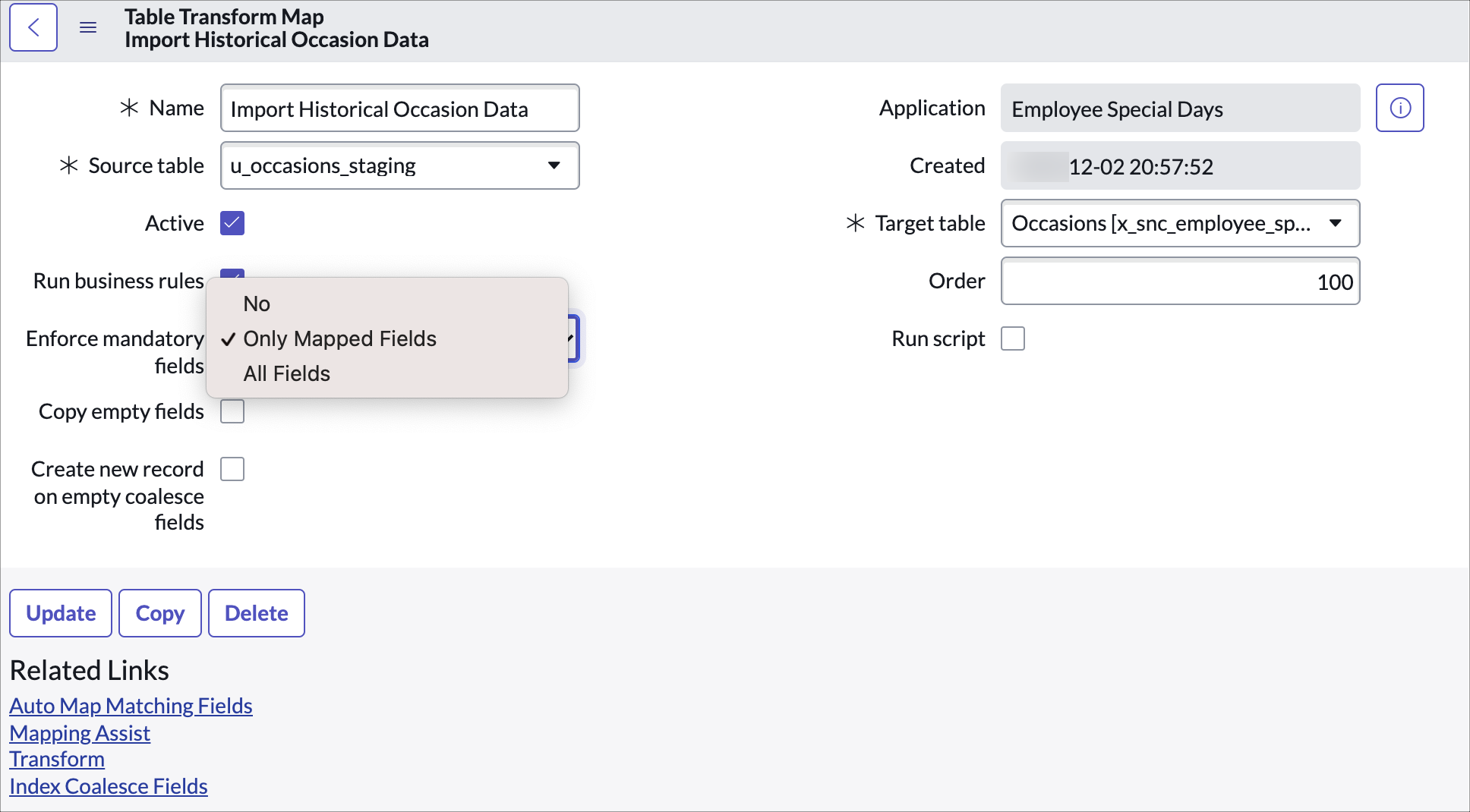This screenshot has height=812, width=1470.
Task: Click the Update button
Action: click(x=61, y=612)
